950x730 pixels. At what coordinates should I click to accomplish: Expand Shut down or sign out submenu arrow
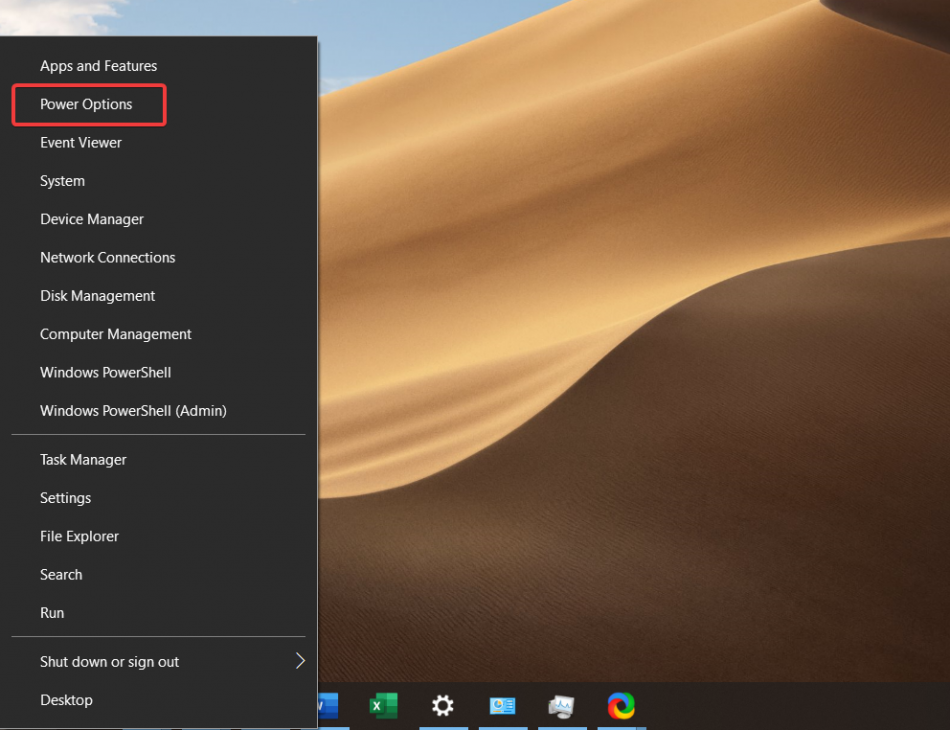pyautogui.click(x=300, y=661)
